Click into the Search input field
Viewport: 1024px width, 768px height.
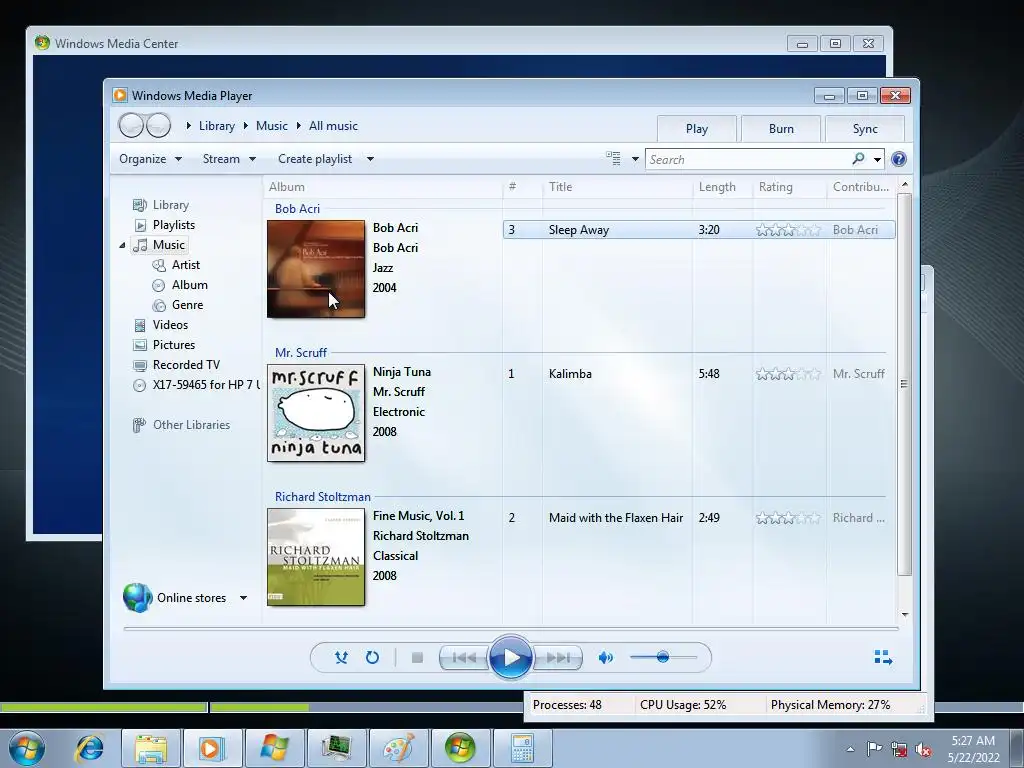[x=748, y=159]
